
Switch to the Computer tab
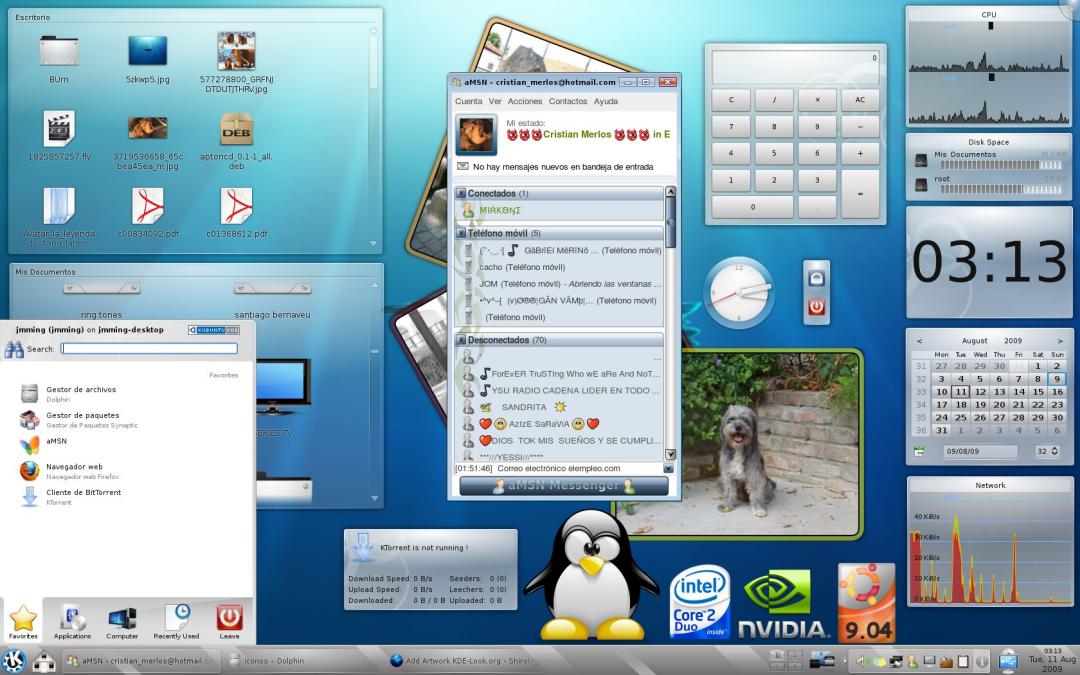(122, 621)
